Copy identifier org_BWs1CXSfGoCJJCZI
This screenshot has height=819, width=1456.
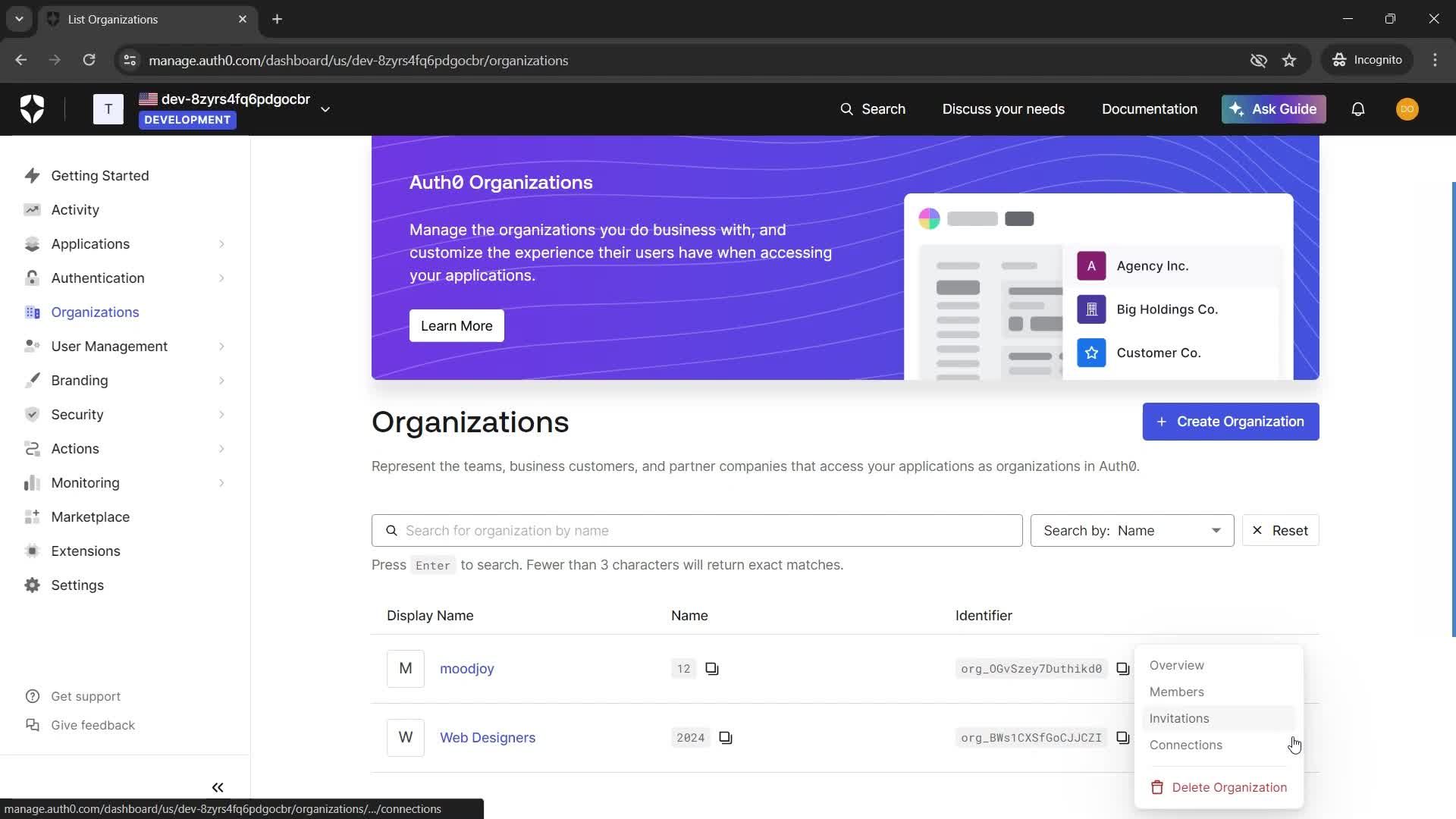coord(1123,738)
